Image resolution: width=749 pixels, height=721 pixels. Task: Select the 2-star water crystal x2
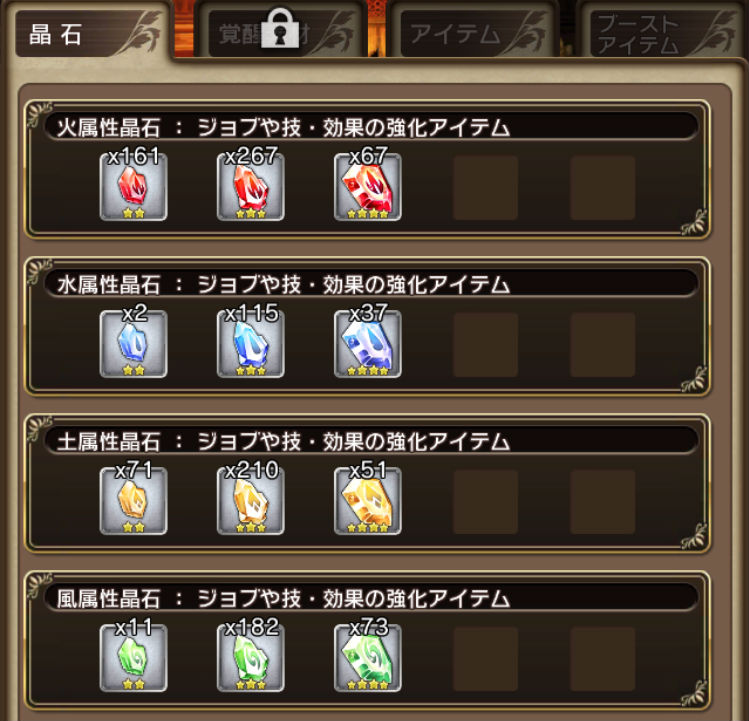(x=133, y=344)
